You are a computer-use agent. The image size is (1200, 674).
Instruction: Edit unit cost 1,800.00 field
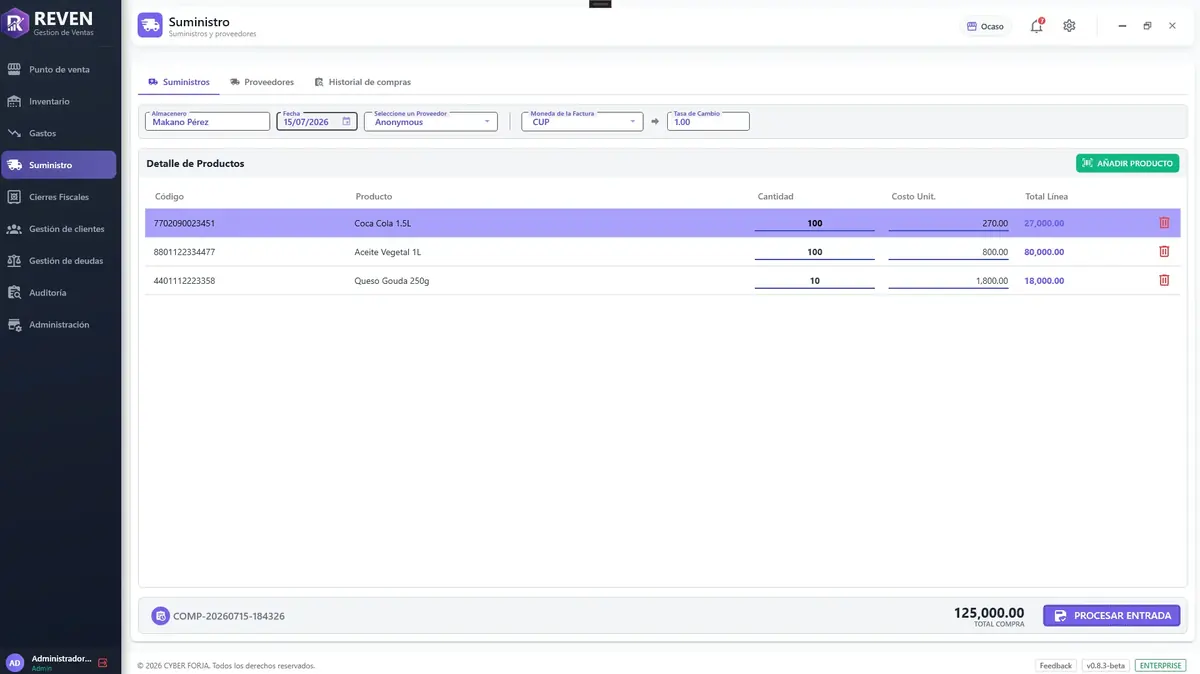click(948, 281)
